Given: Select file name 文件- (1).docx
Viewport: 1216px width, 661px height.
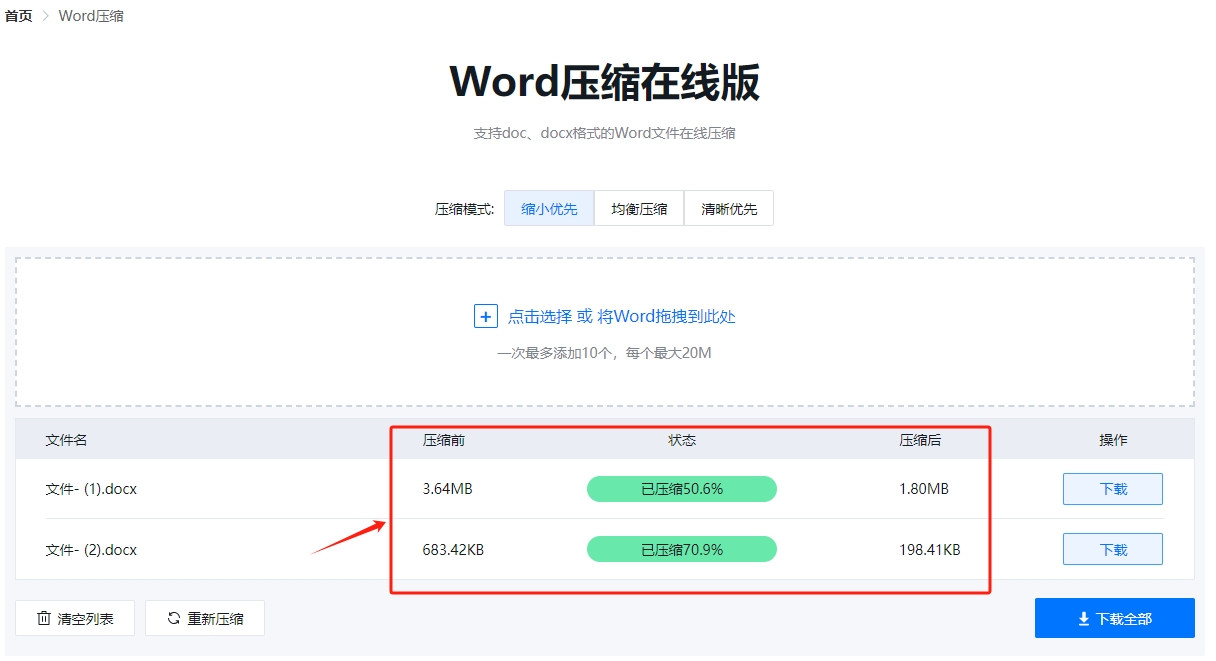Looking at the screenshot, I should pyautogui.click(x=91, y=489).
